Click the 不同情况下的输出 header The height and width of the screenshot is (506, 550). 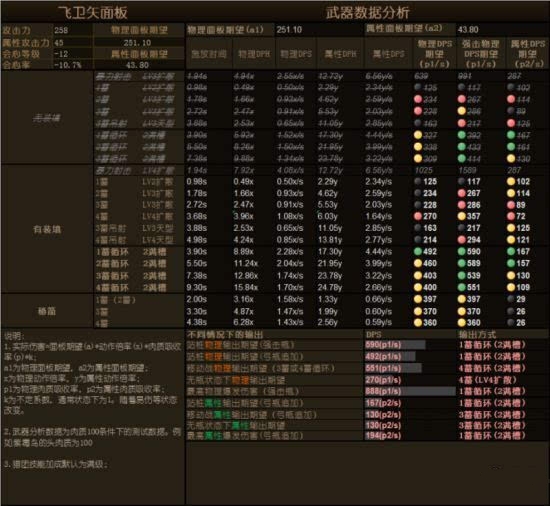pos(225,334)
